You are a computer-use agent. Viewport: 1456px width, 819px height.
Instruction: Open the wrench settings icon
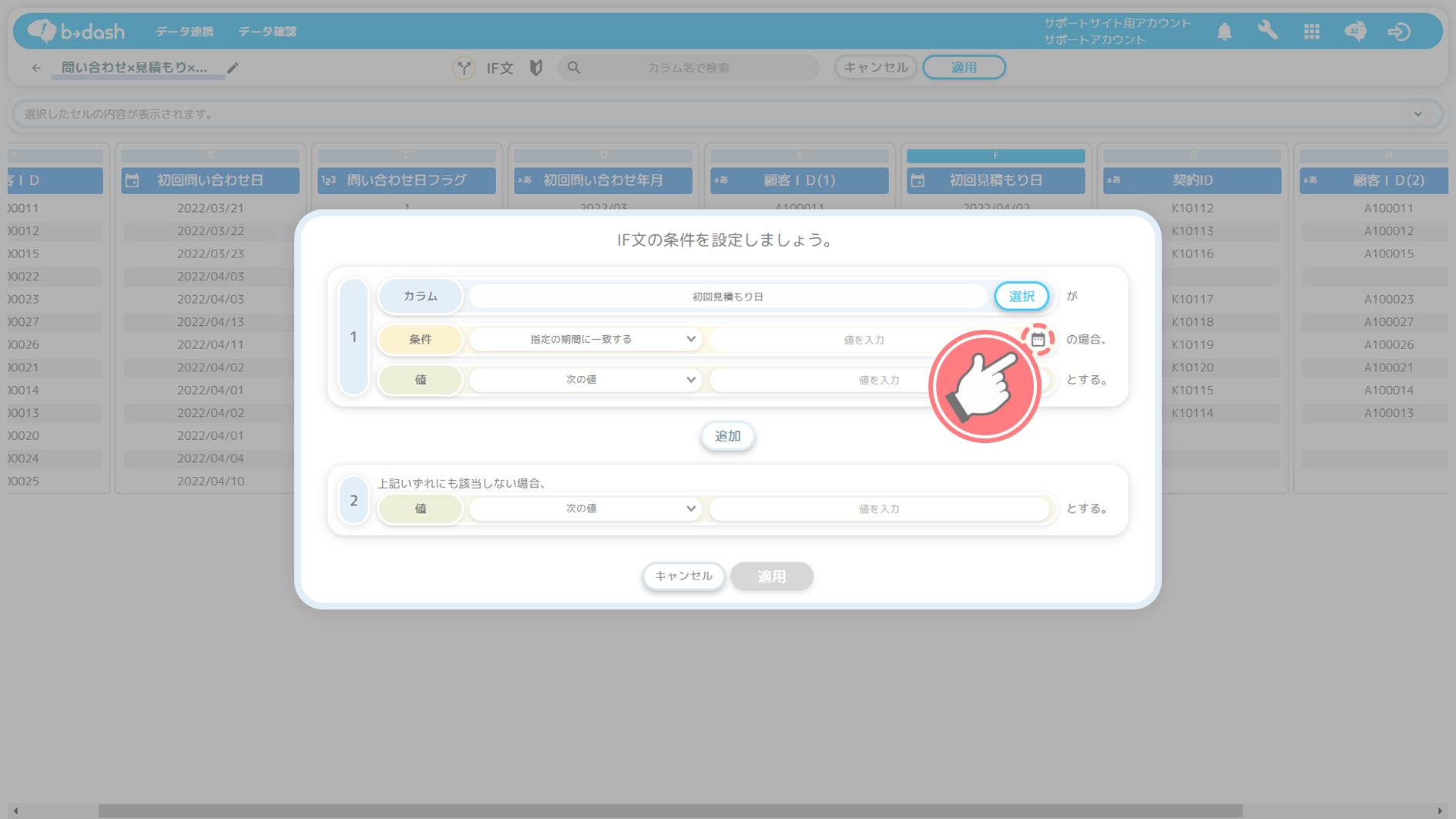(1267, 31)
